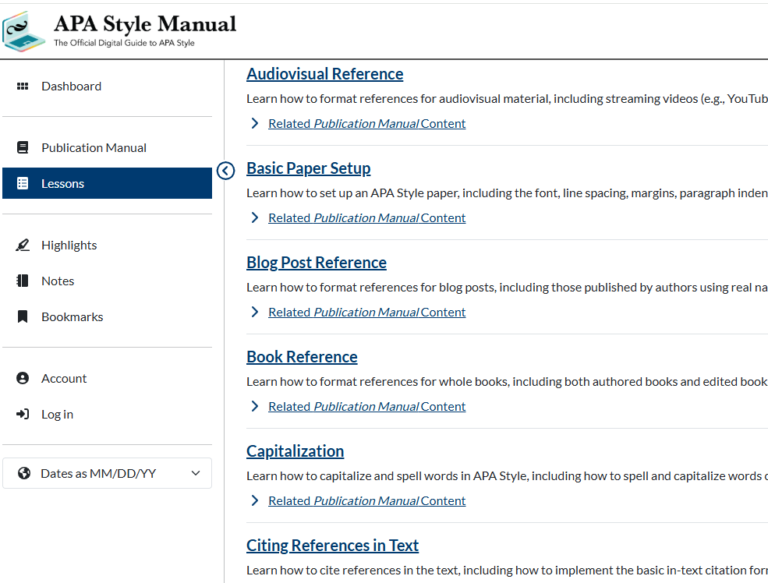Click the Log in arrow icon
768x583 pixels.
click(23, 415)
